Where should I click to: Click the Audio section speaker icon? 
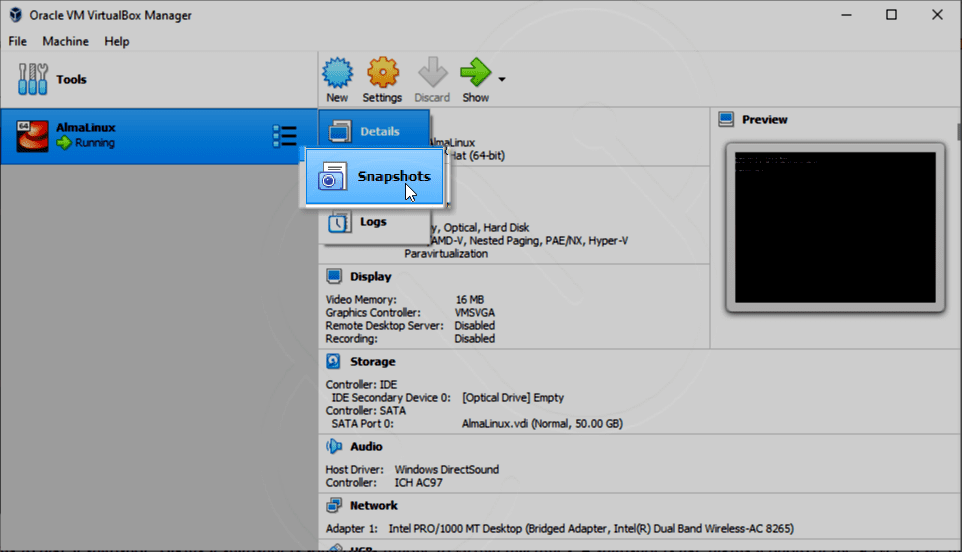[x=334, y=446]
